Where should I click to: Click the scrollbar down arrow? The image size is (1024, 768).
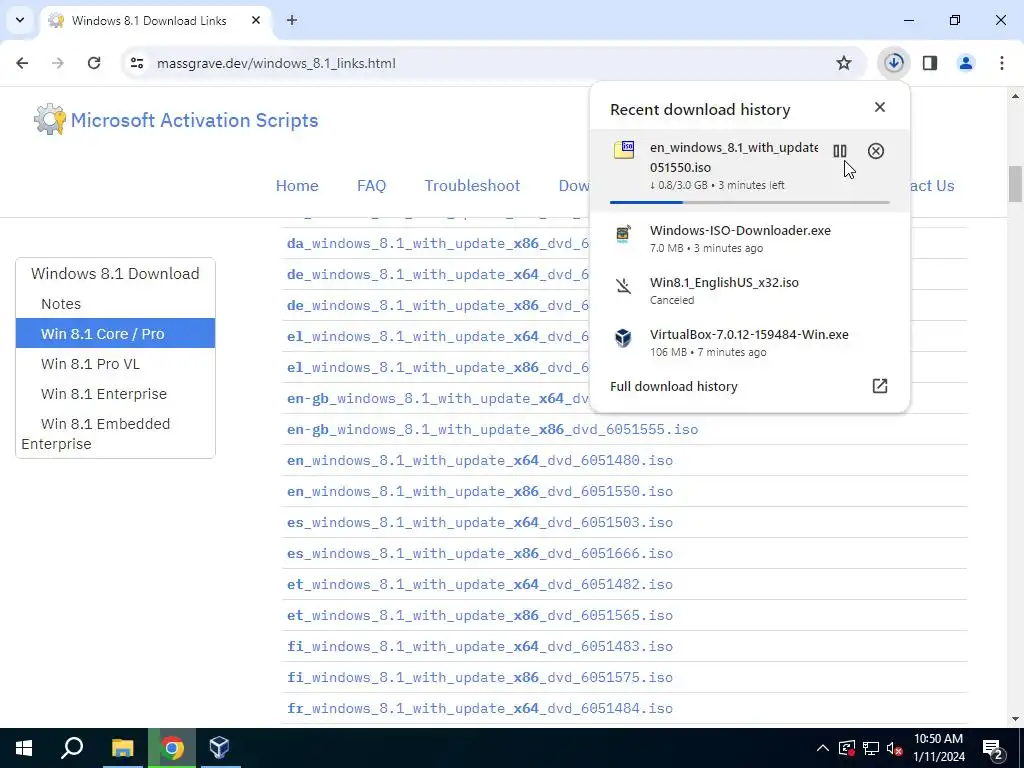click(x=1016, y=719)
